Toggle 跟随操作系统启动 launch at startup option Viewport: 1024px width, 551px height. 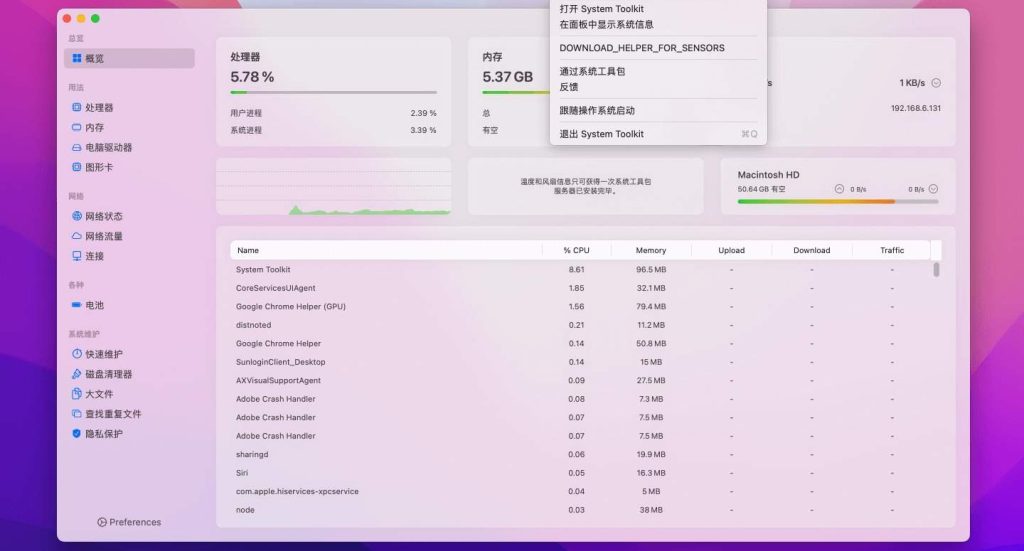[597, 111]
